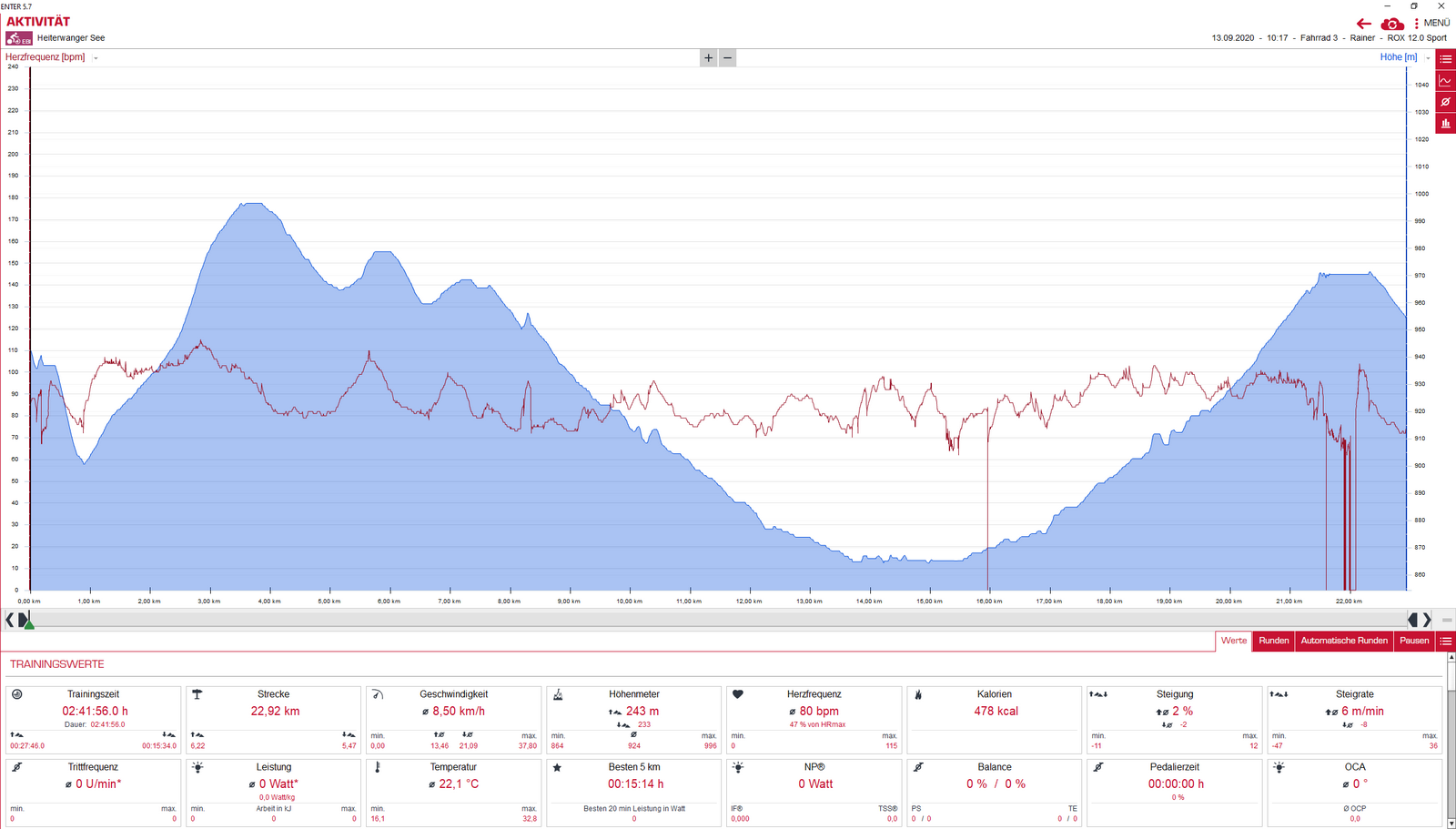Zoom in the chart with plus button
Screen dimensions: 1456x829
point(708,58)
